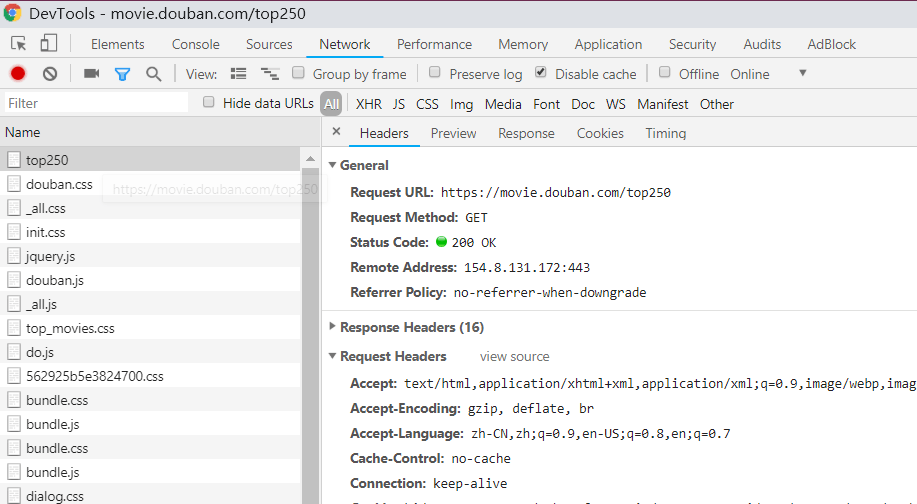Switch to the Console panel tab
This screenshot has height=504, width=917.
pos(195,44)
